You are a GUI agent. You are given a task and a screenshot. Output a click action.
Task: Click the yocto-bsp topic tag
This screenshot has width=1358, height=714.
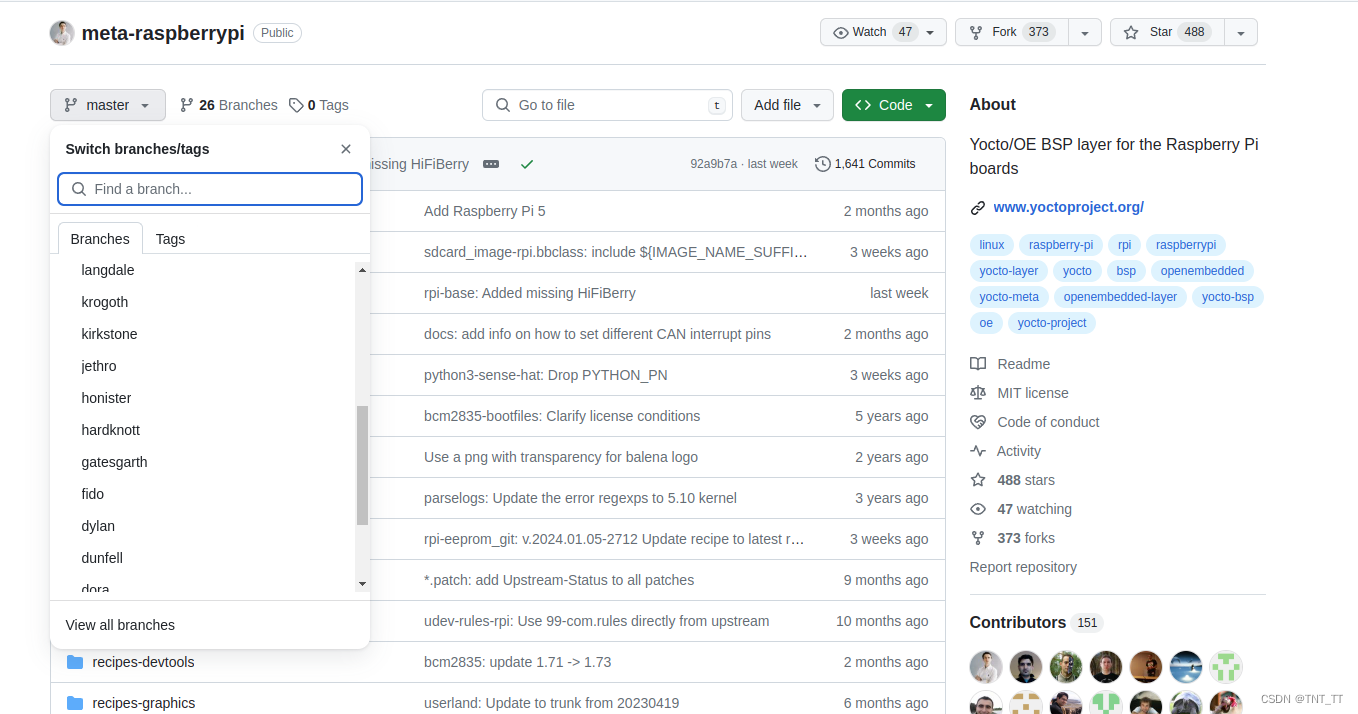(x=1228, y=297)
